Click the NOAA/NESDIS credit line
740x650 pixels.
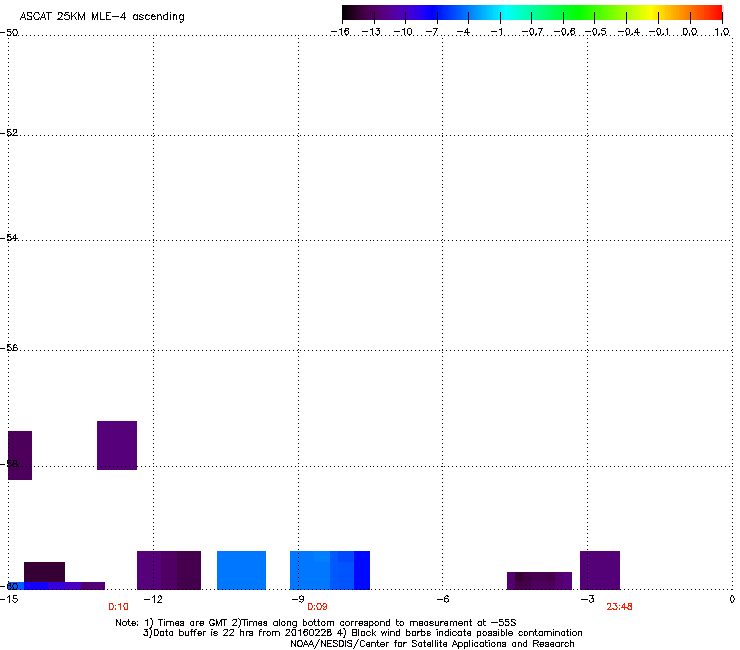click(432, 644)
